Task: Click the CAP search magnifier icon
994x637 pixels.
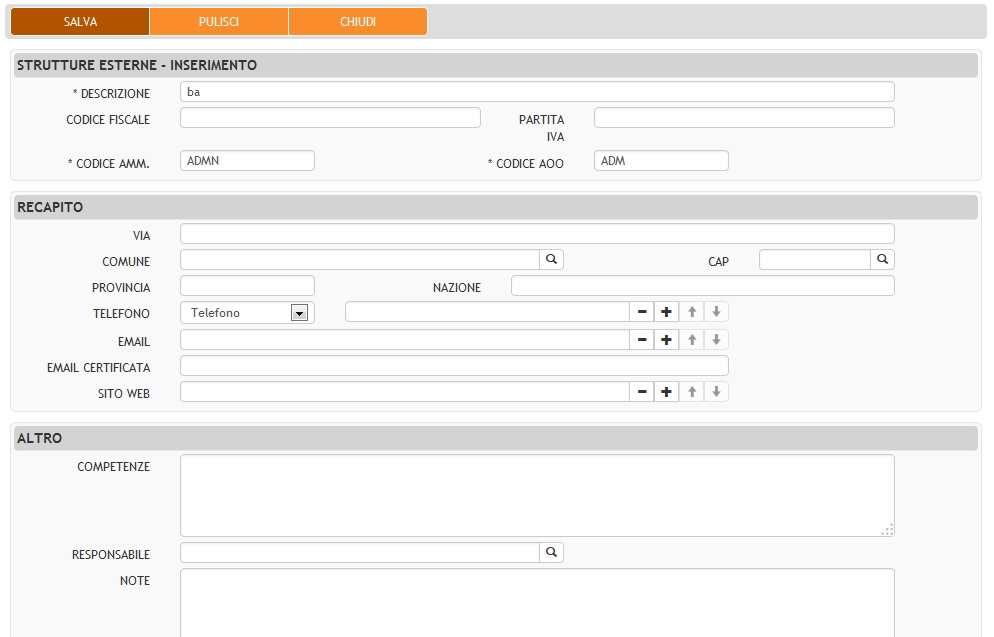Action: point(882,260)
